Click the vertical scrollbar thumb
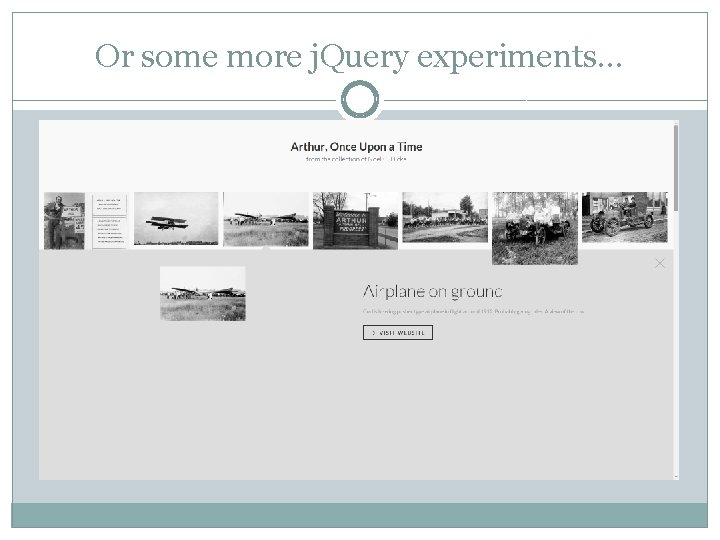 click(676, 168)
